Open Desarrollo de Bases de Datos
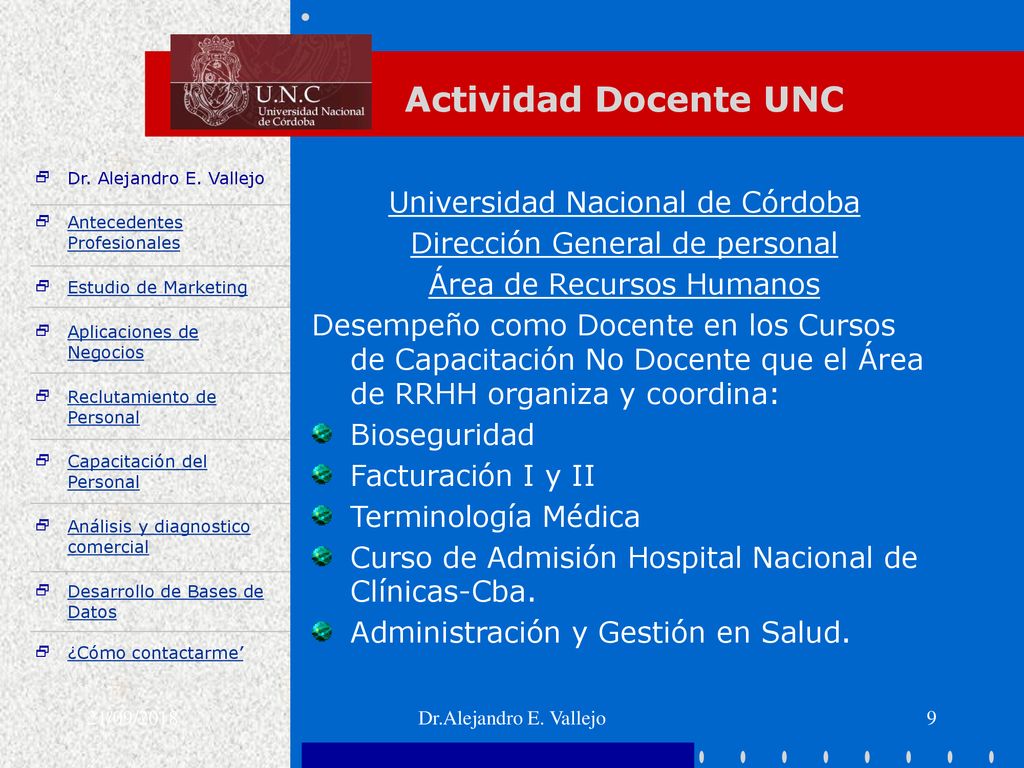 point(165,601)
